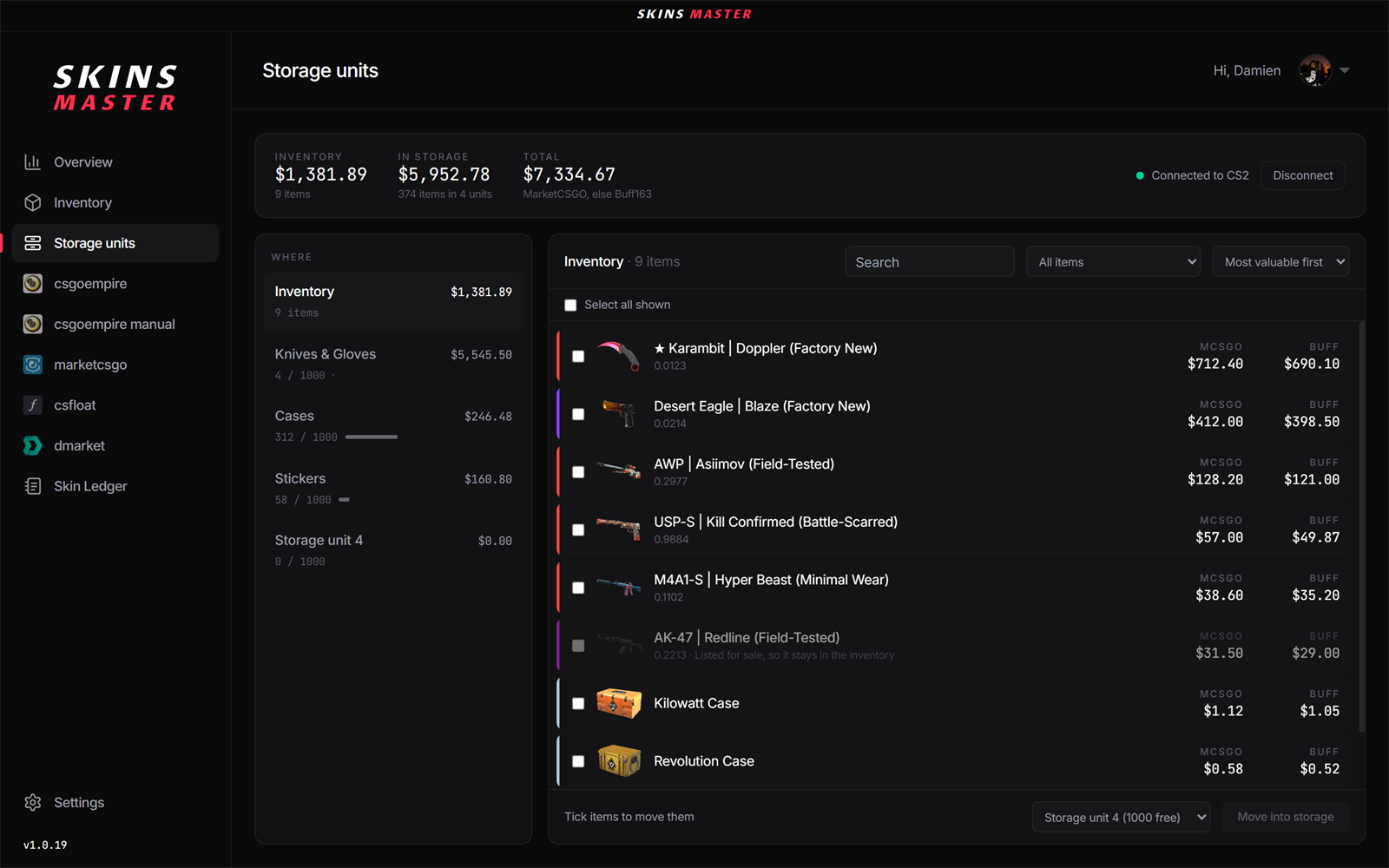This screenshot has width=1389, height=868.
Task: Click the M4A1-S Hyper Beast image
Action: [619, 588]
